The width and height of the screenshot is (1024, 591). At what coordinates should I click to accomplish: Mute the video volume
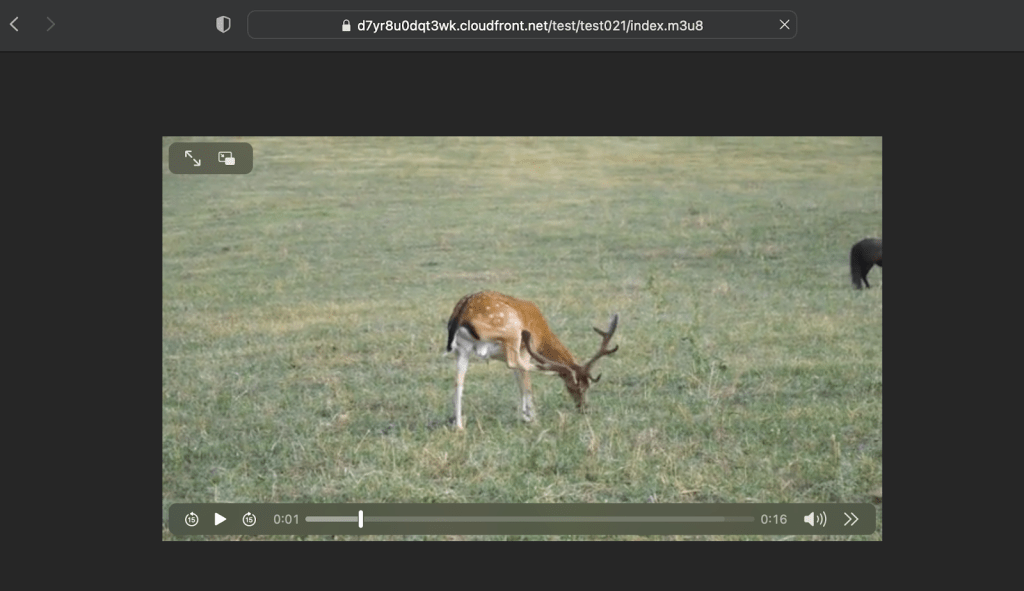pyautogui.click(x=815, y=519)
